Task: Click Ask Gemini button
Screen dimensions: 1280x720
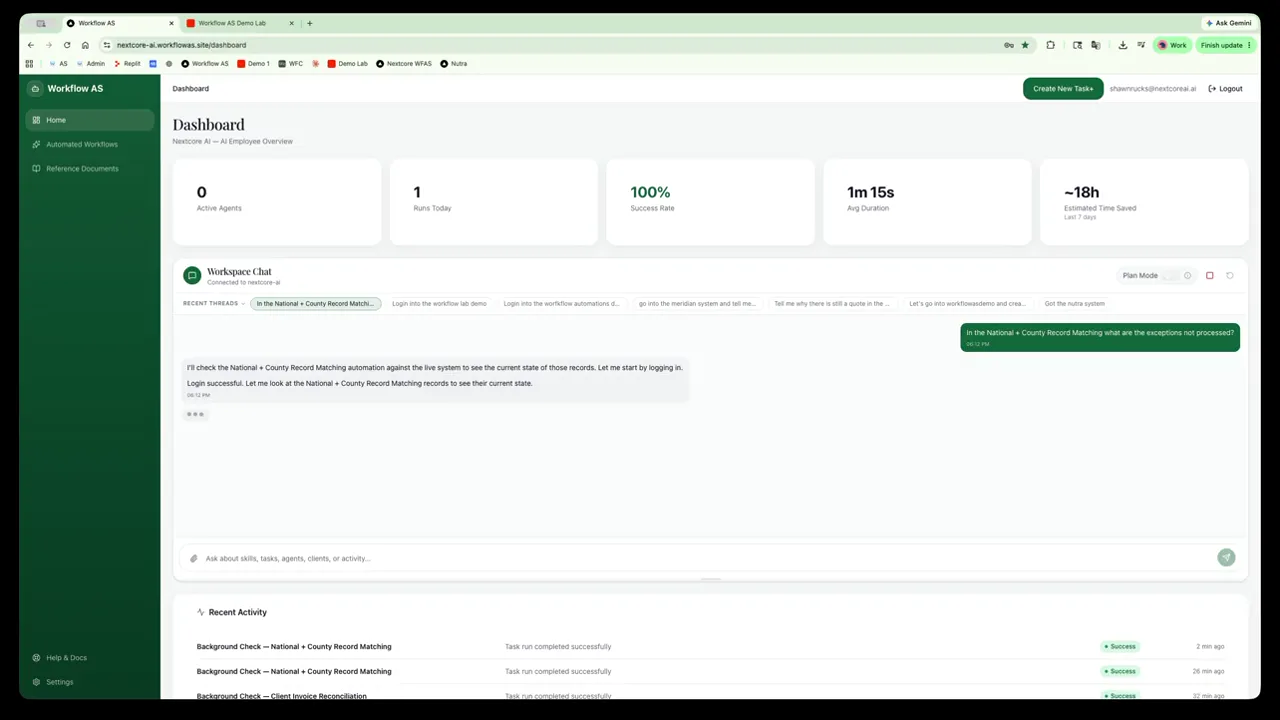Action: click(1230, 23)
